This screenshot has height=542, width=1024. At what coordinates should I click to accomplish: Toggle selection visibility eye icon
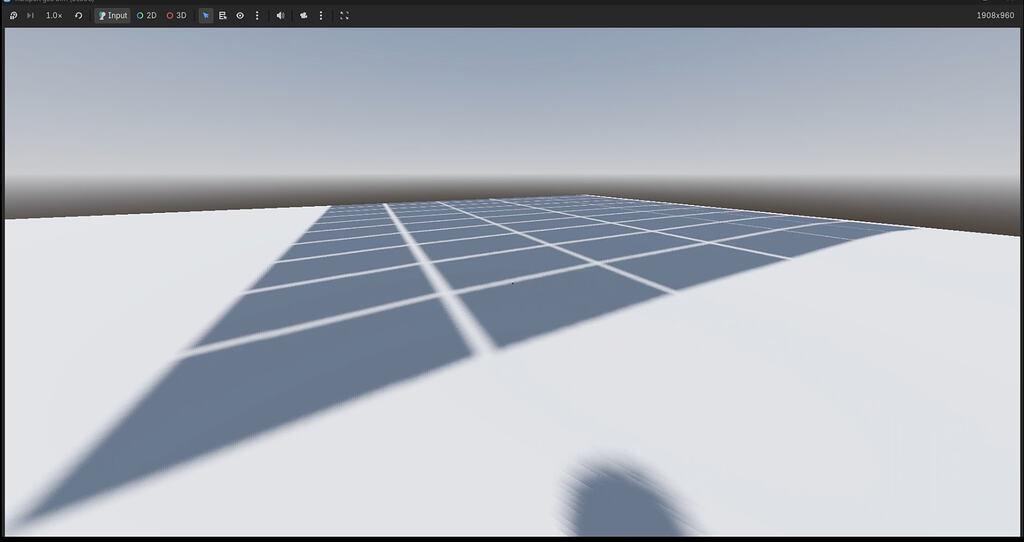240,16
